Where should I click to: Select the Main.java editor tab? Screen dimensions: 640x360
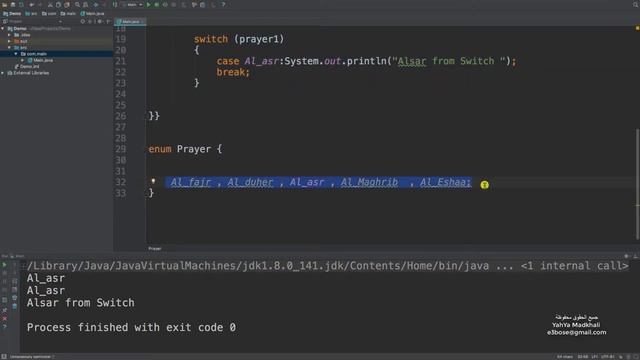(x=131, y=21)
